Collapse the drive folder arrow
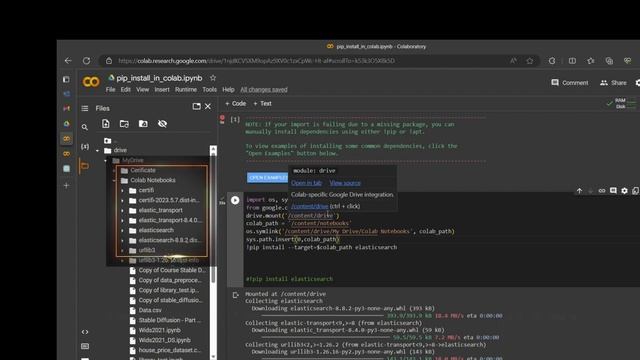Viewport: 640px width, 360px height. pyautogui.click(x=97, y=151)
